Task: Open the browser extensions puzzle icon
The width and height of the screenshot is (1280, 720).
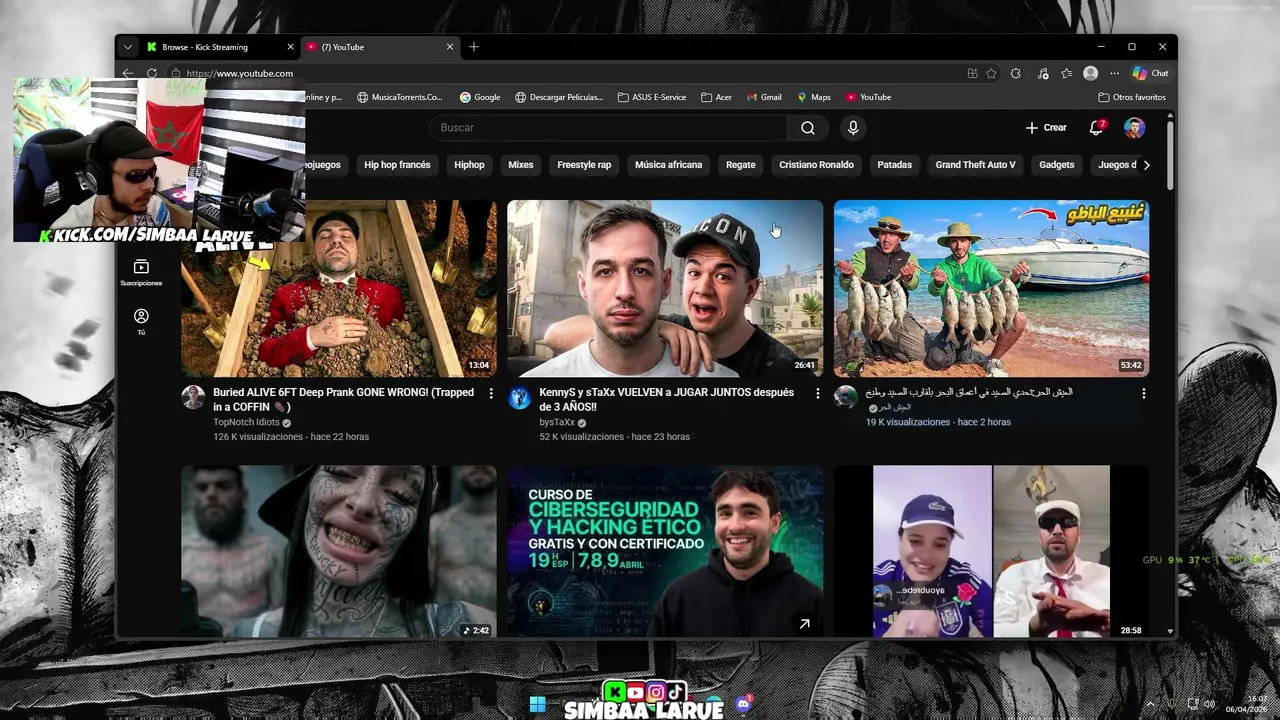Action: pos(1016,73)
